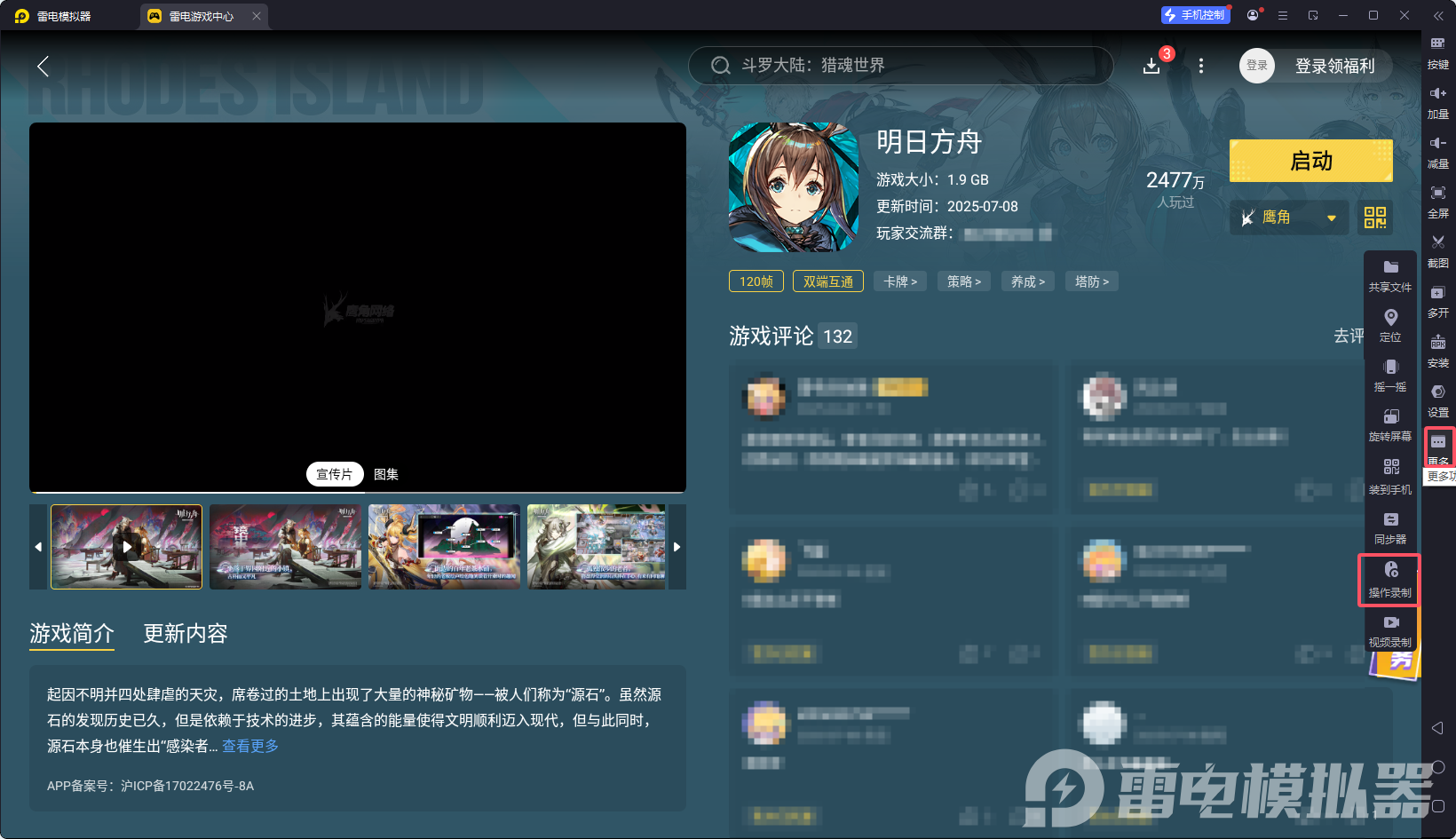
Task: Select the second gallery thumbnail
Action: point(286,547)
